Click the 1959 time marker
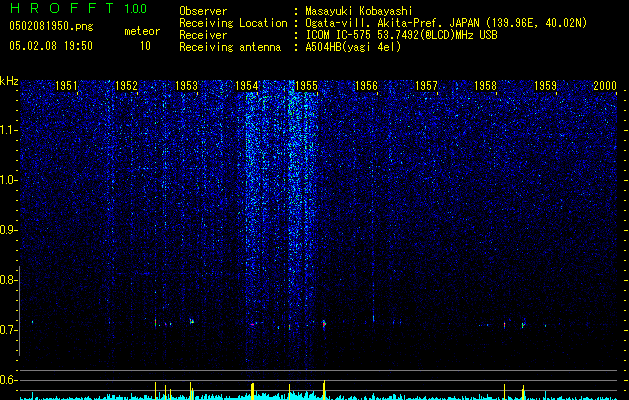Screen dimensions: 629x400 coord(546,86)
